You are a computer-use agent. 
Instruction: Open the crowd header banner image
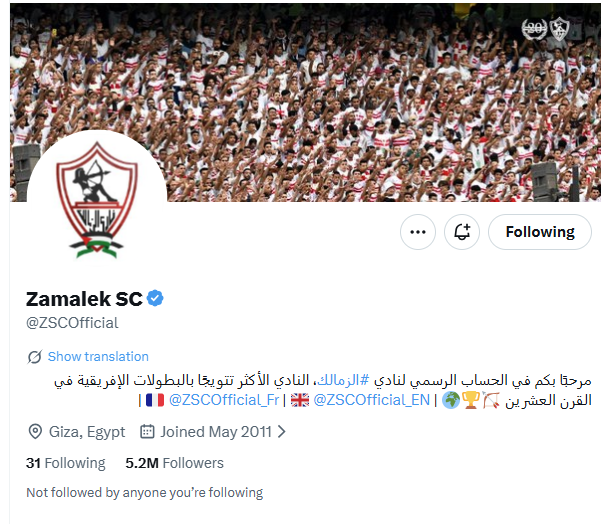[x=305, y=102]
